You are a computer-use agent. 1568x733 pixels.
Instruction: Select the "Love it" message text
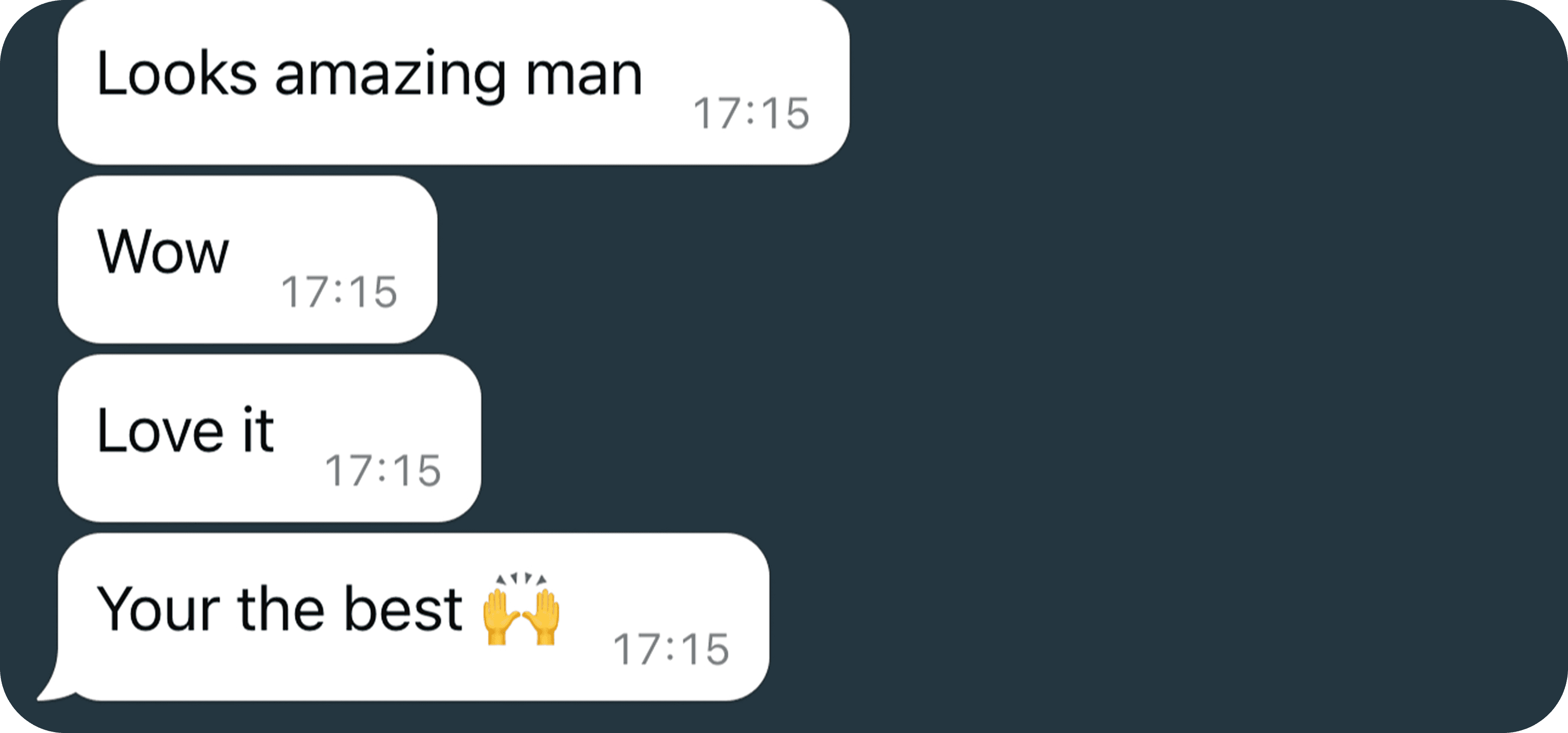185,430
